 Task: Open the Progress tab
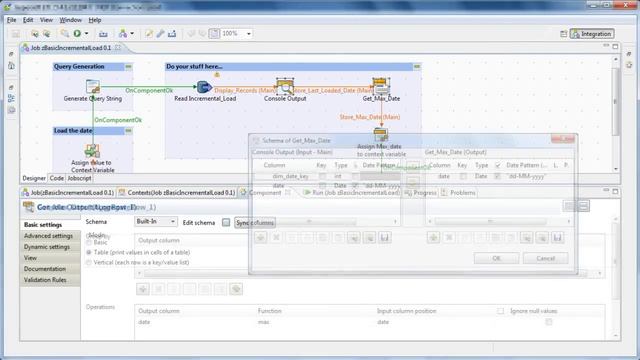pos(420,192)
